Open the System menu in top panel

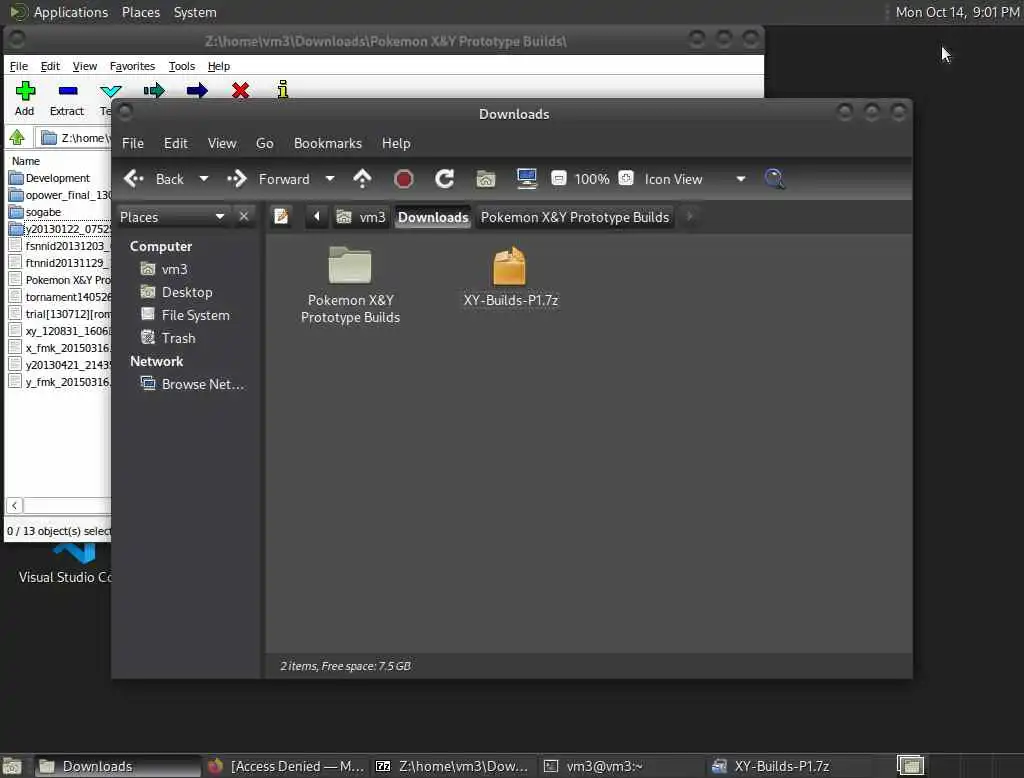click(x=195, y=12)
